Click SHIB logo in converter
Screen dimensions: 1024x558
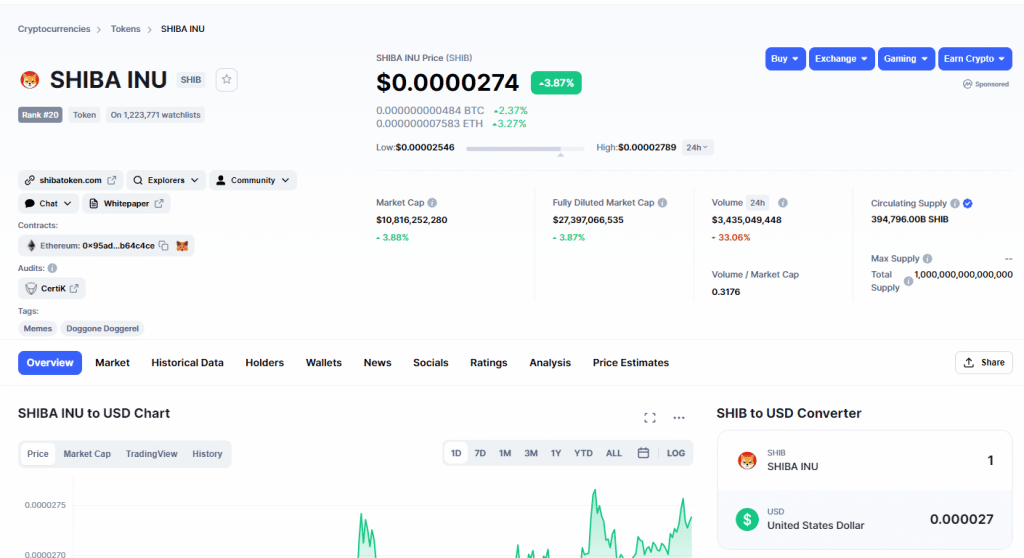coord(747,460)
